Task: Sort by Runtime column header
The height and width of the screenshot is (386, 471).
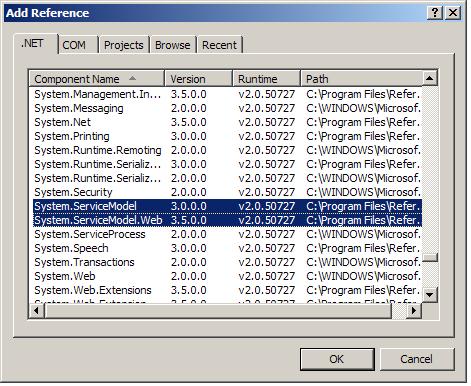Action: [266, 79]
